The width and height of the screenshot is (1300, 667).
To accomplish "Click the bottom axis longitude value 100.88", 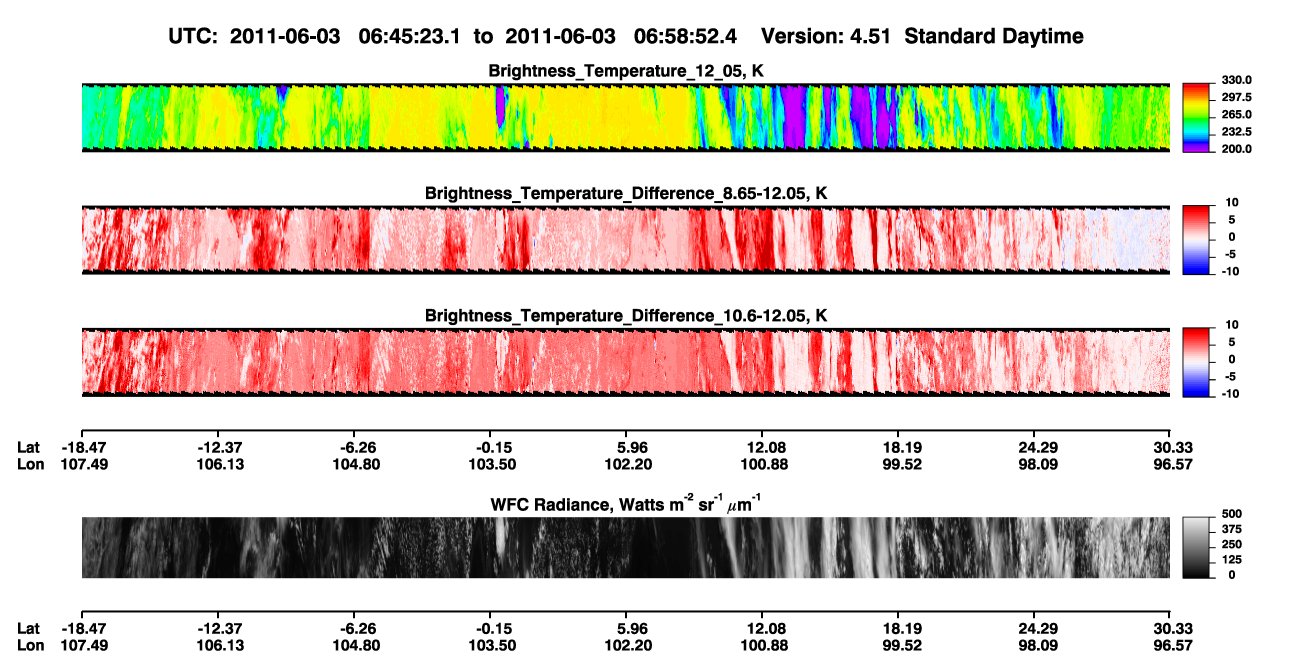I will [765, 645].
